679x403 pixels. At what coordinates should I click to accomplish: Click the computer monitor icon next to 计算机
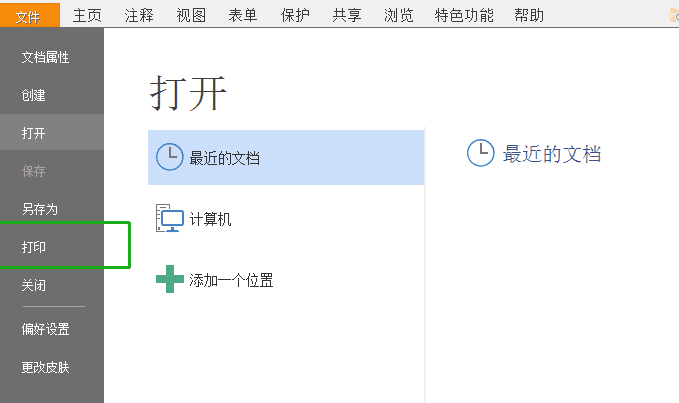(170, 218)
